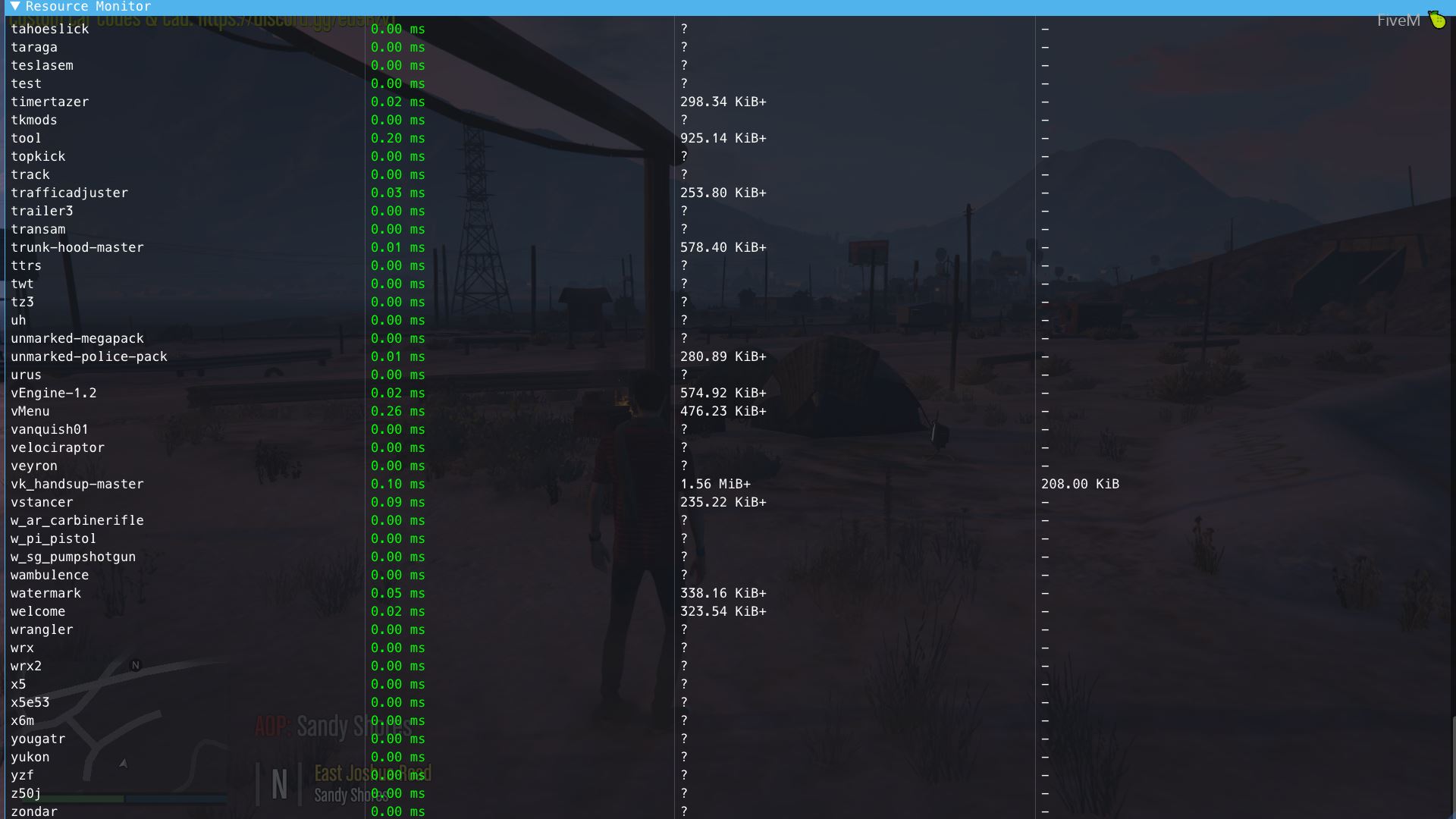
Task: Select the transam resource name
Action: (x=38, y=229)
